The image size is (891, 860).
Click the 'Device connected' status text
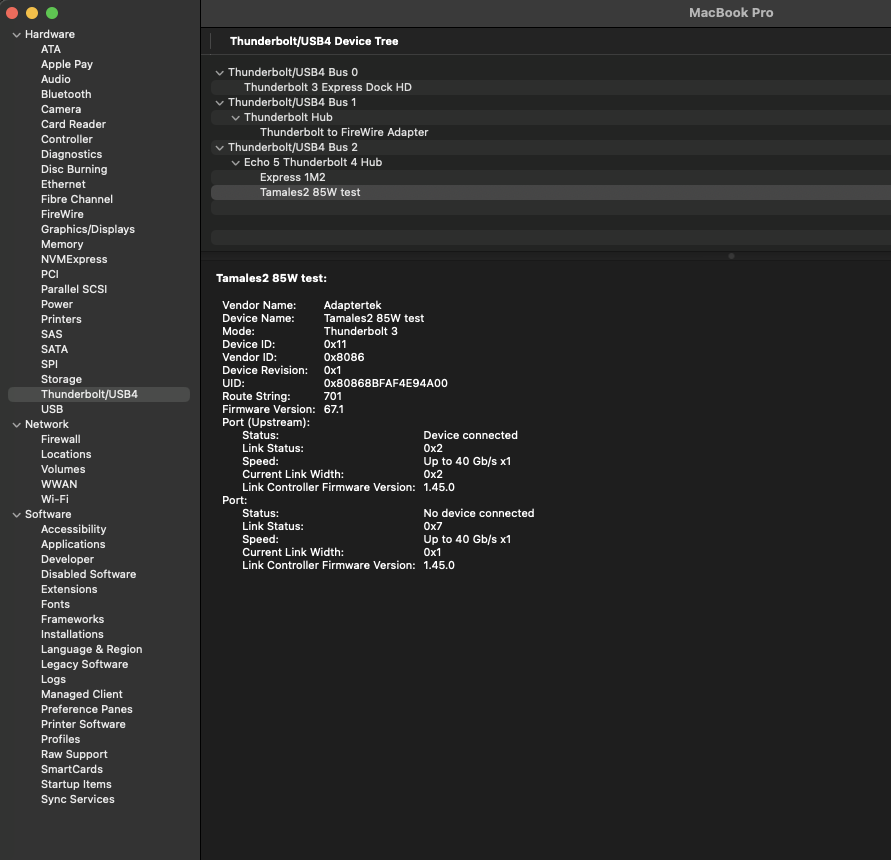click(x=471, y=435)
